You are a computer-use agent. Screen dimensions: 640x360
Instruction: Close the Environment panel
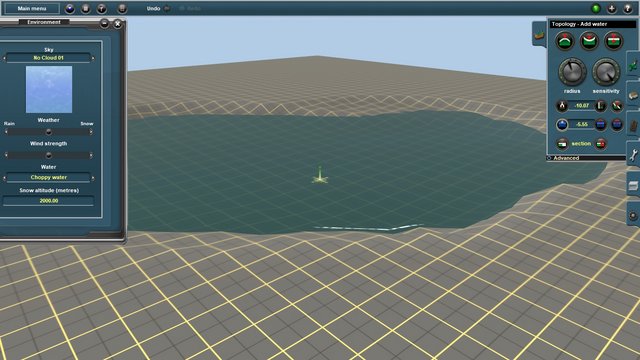[x=118, y=24]
